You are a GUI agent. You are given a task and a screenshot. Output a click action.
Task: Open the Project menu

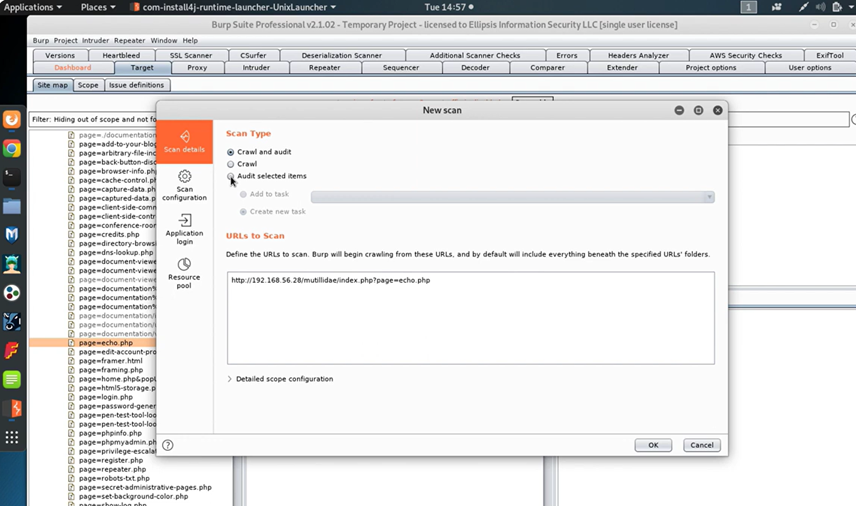66,40
